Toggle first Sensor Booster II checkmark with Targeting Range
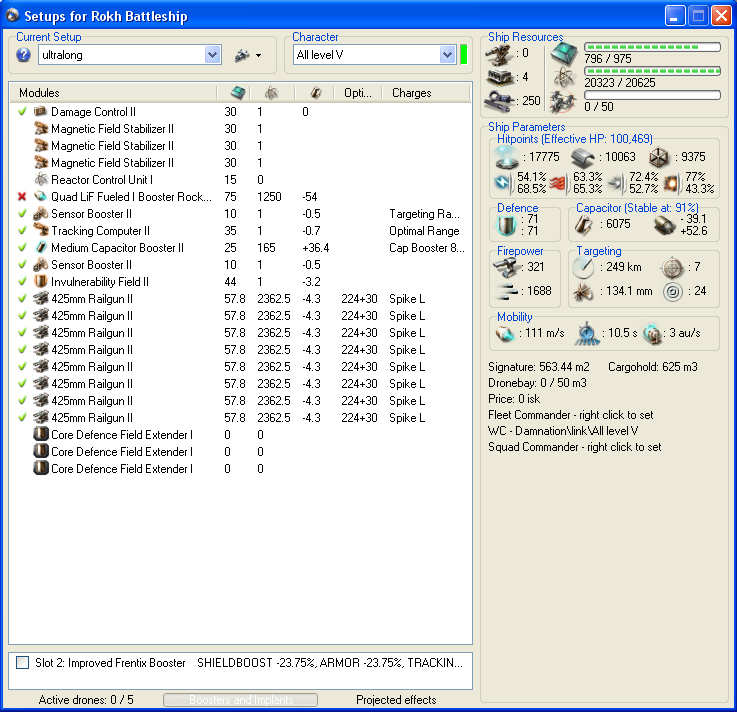Image resolution: width=737 pixels, height=712 pixels. 22,214
